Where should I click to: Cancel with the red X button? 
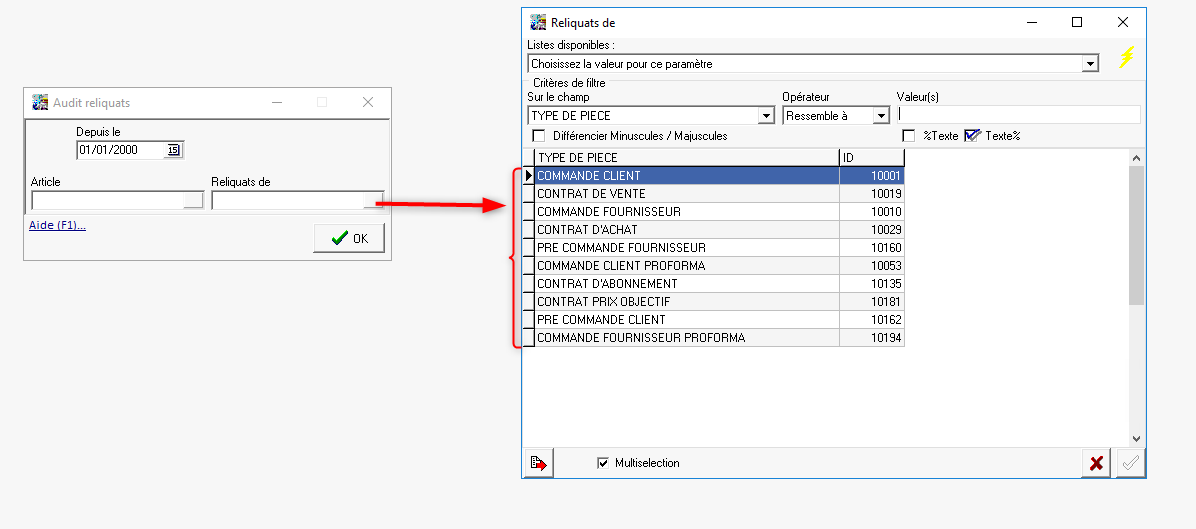coord(1096,463)
